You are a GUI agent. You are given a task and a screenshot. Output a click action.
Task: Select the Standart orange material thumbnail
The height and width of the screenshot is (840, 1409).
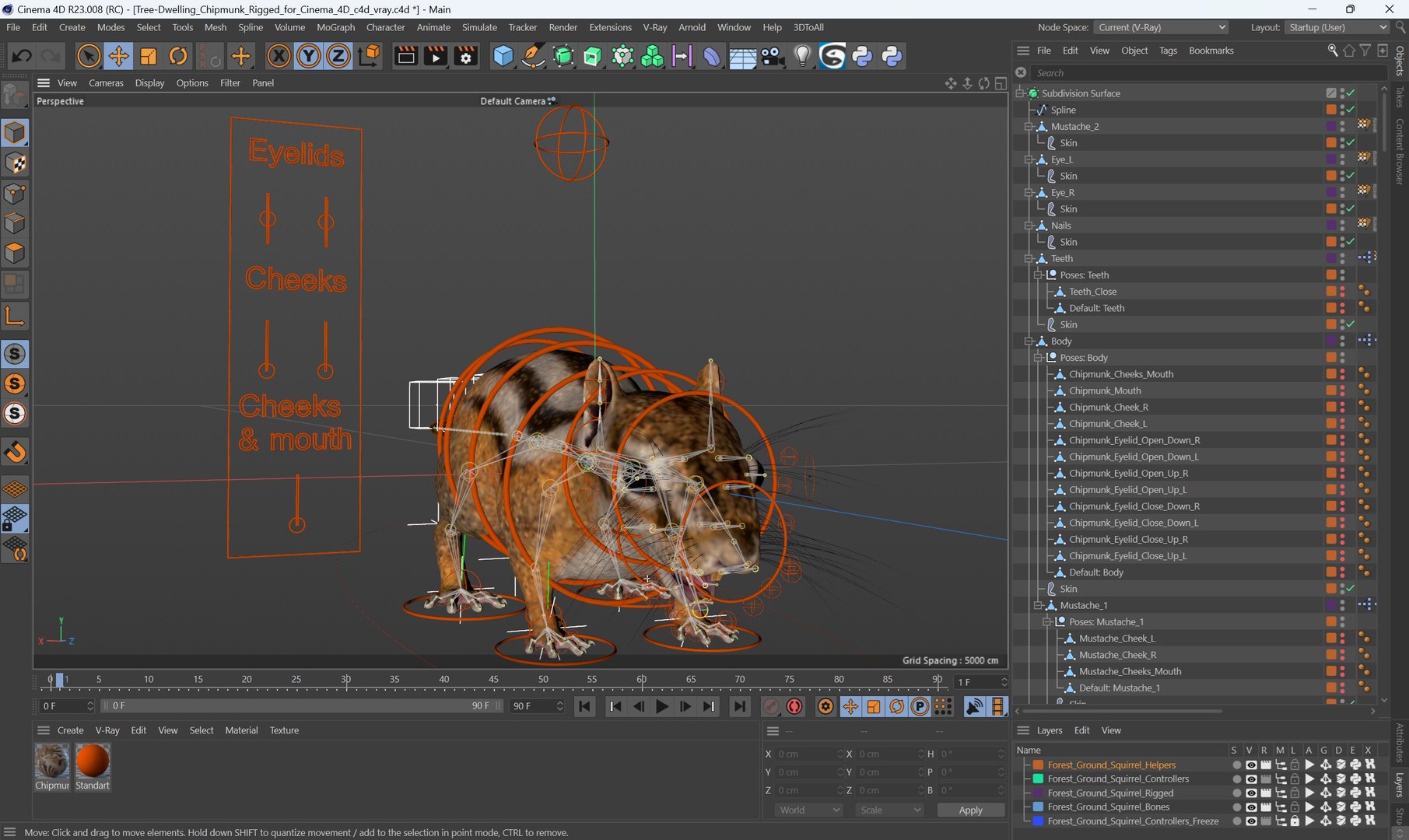(x=93, y=761)
